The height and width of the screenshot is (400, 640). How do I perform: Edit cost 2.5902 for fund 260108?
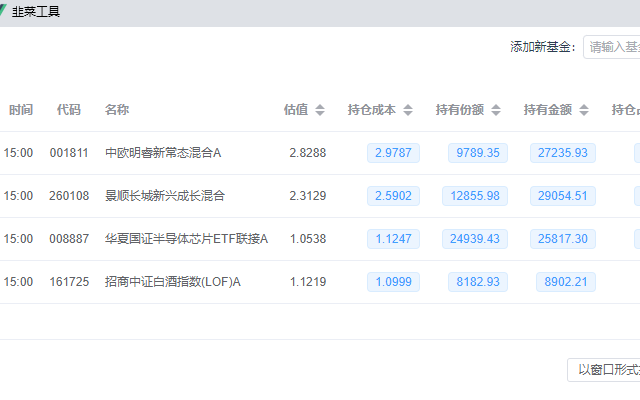393,196
